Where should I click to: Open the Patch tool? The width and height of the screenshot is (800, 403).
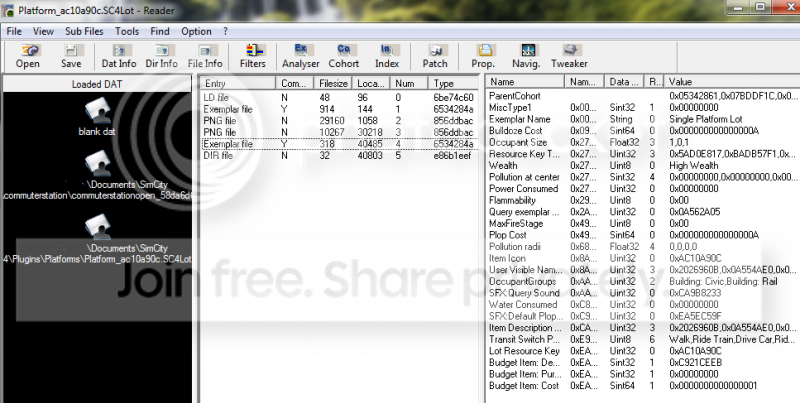pos(435,56)
